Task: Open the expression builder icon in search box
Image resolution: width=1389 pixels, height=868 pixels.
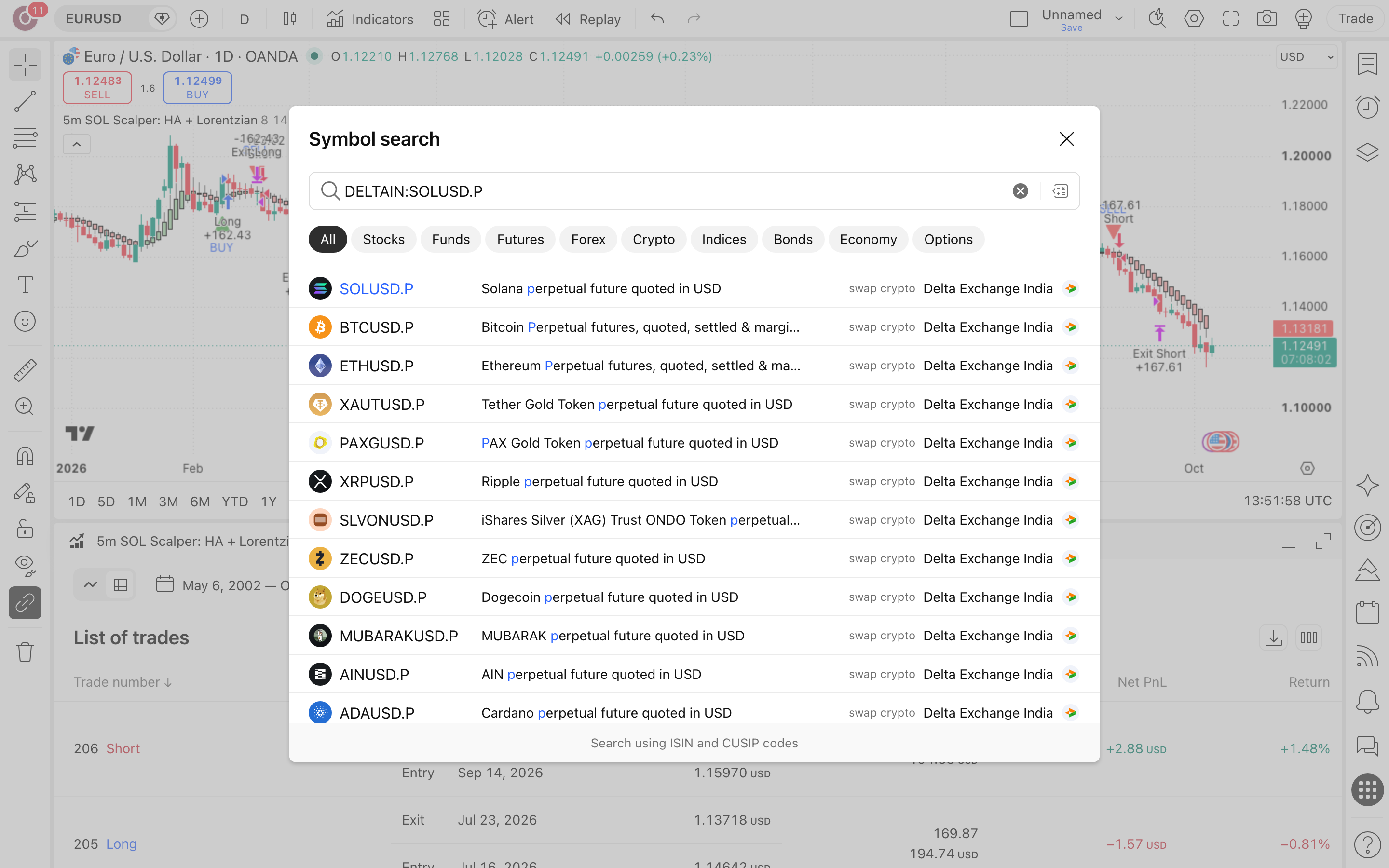Action: [x=1060, y=190]
